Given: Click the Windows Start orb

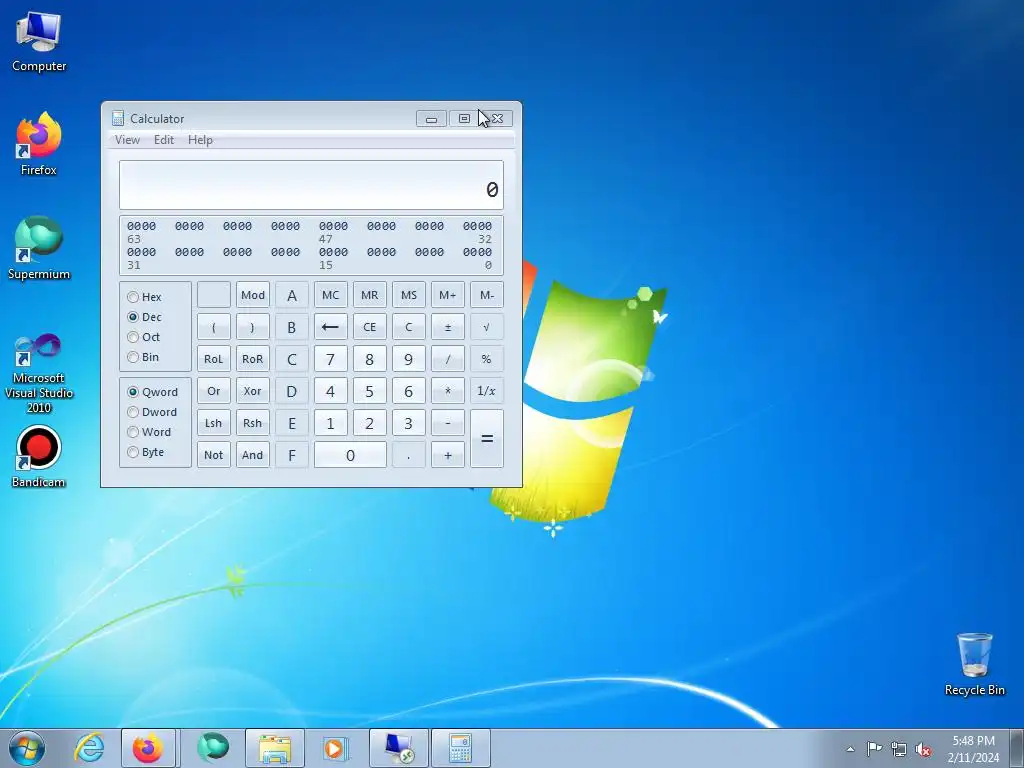Looking at the screenshot, I should (27, 748).
